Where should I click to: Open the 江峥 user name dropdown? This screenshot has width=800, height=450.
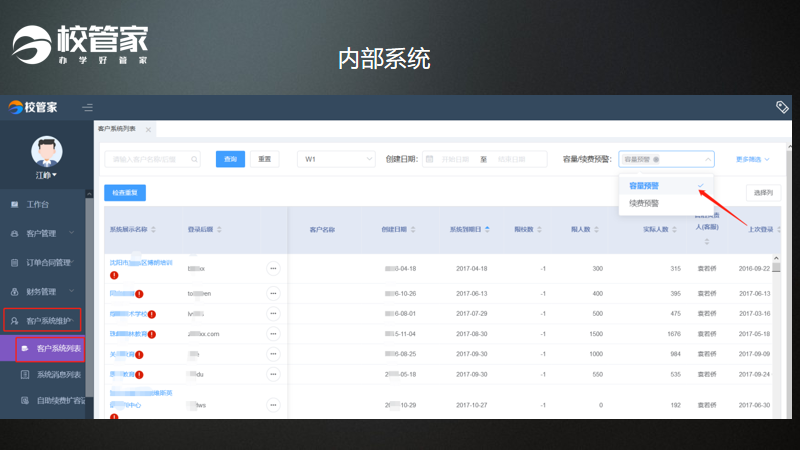[46, 175]
